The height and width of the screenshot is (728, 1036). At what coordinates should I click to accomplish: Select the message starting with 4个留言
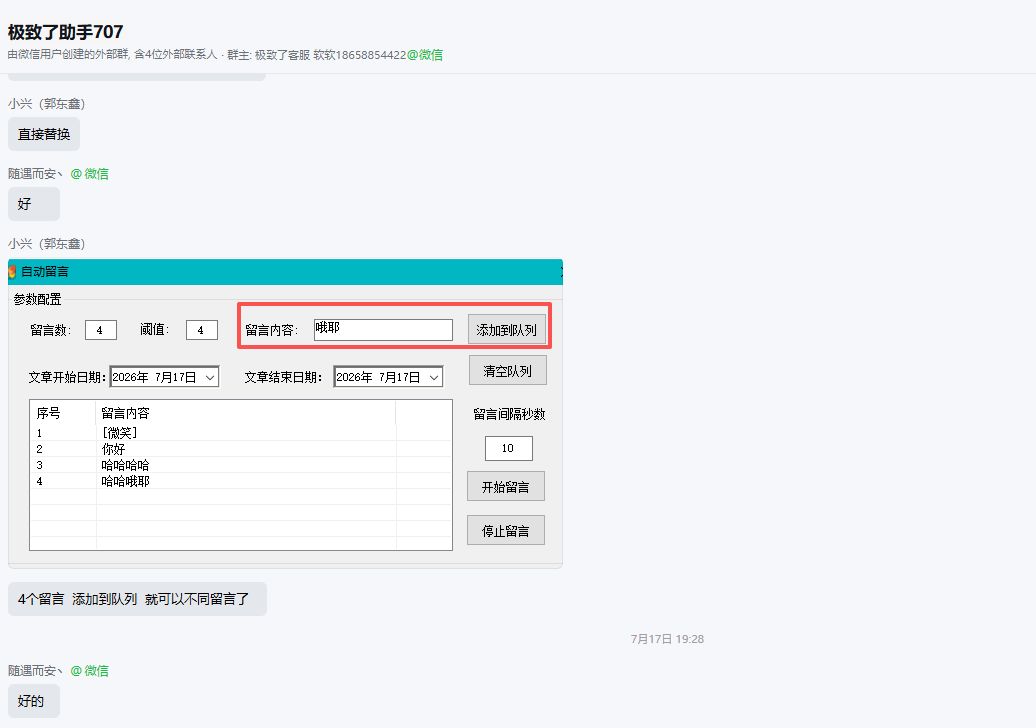coord(137,599)
